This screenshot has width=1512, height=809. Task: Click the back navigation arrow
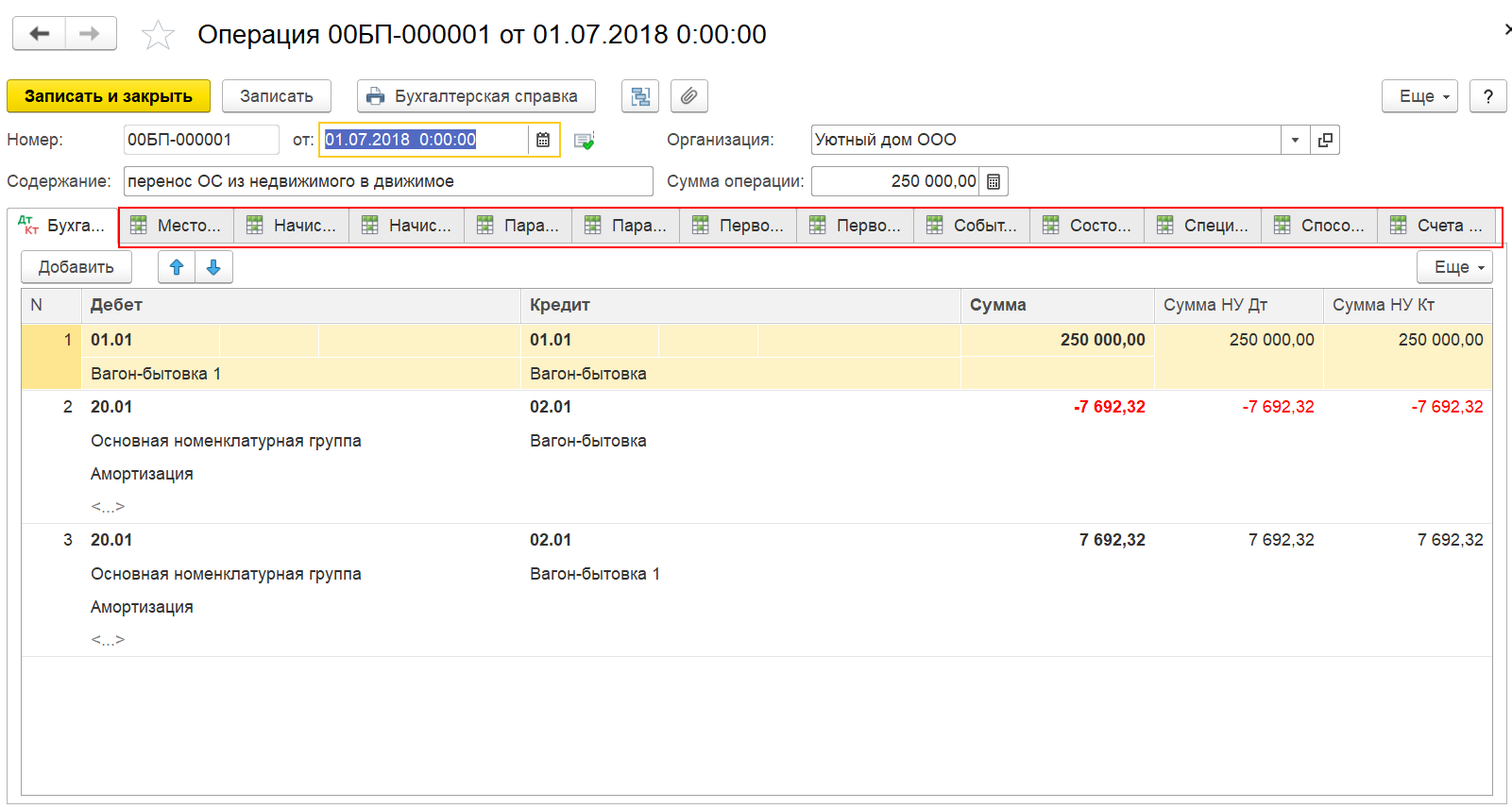(39, 34)
